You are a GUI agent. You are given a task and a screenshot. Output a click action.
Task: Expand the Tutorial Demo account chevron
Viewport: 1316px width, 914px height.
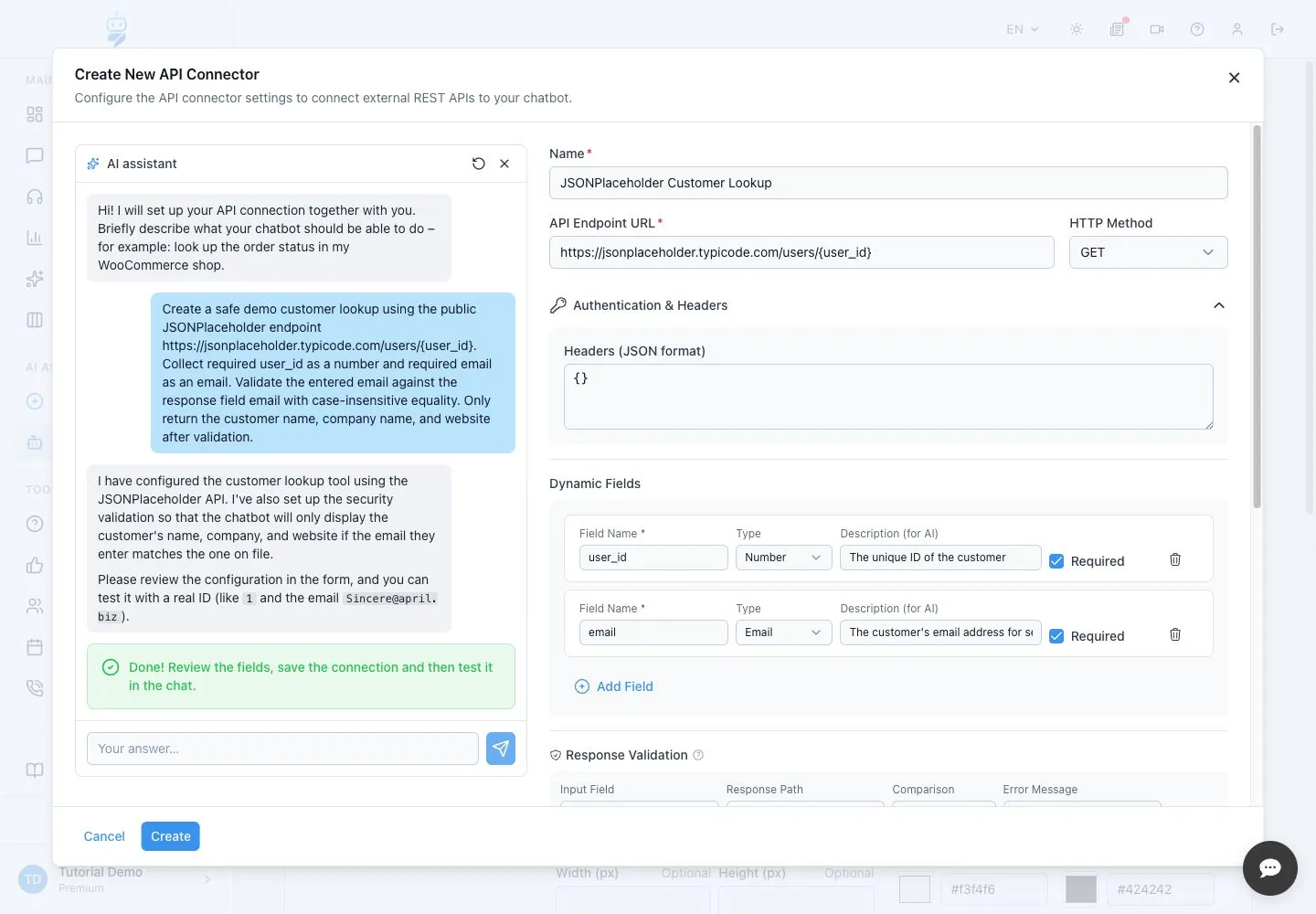pyautogui.click(x=207, y=879)
